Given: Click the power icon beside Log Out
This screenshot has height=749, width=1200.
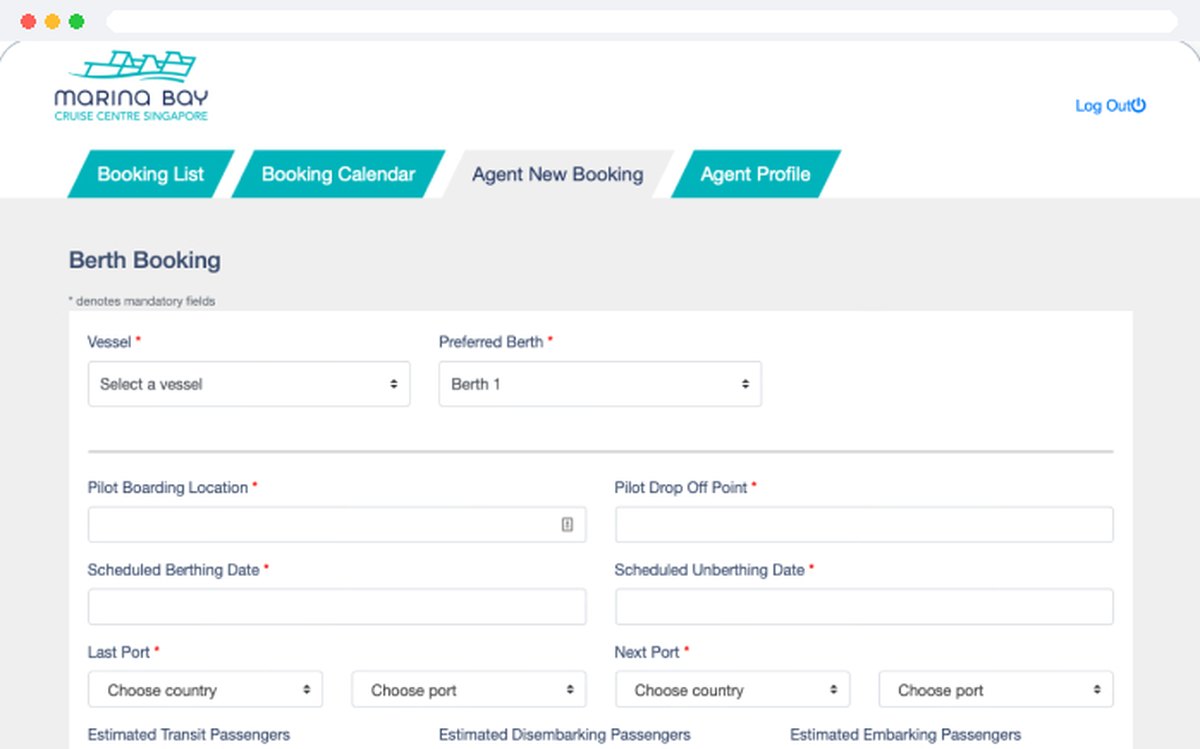Looking at the screenshot, I should click(x=1138, y=105).
